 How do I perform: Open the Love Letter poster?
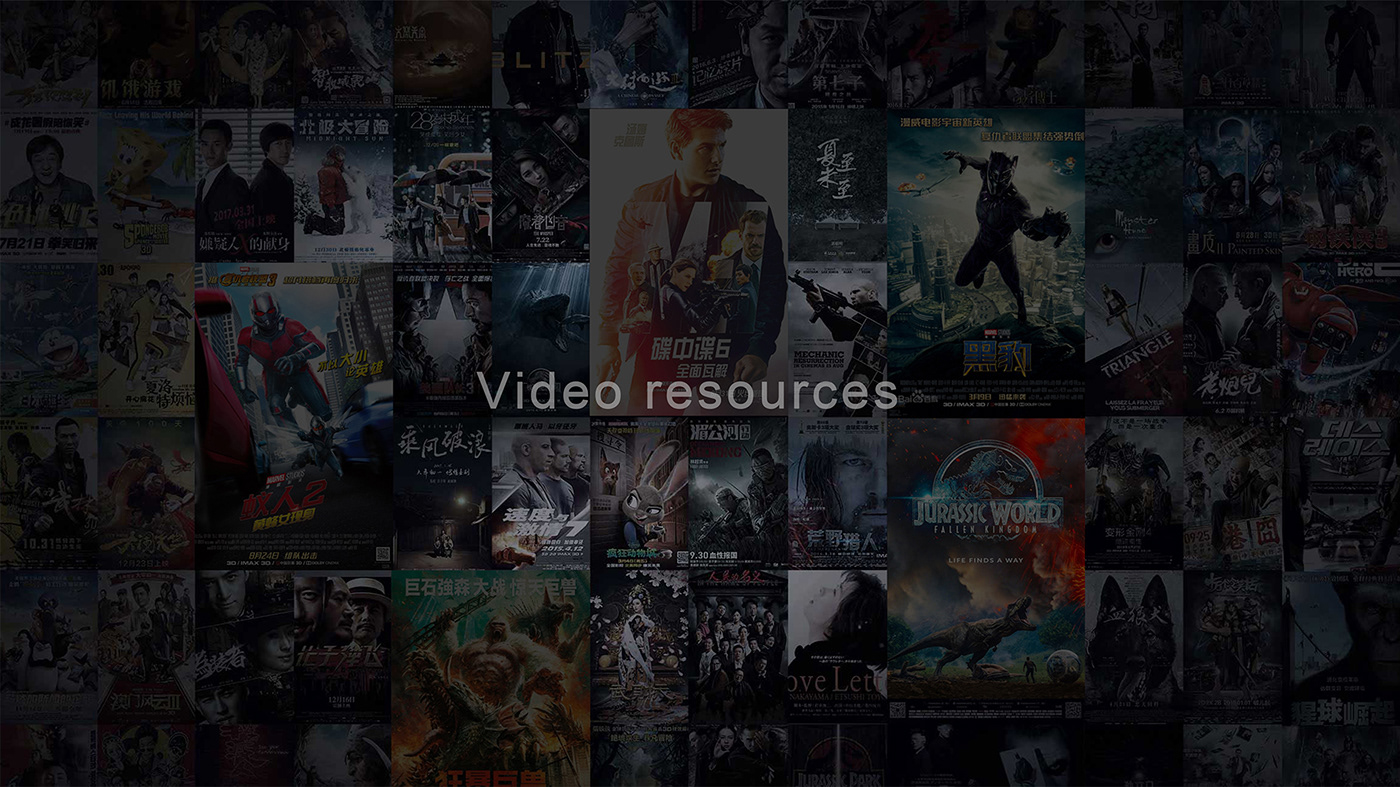point(836,645)
